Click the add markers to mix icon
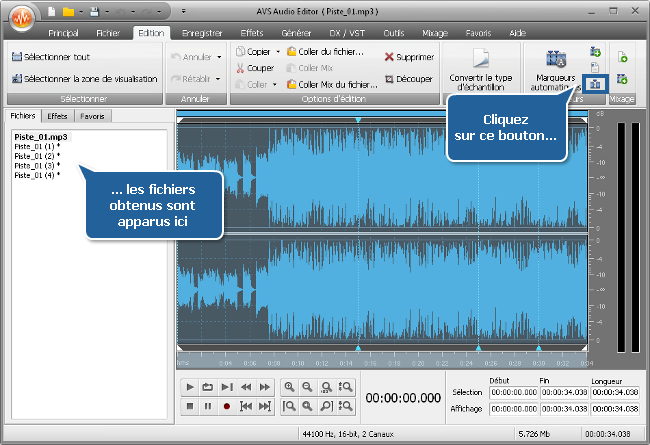Screen dimensions: 650x445 (622, 78)
